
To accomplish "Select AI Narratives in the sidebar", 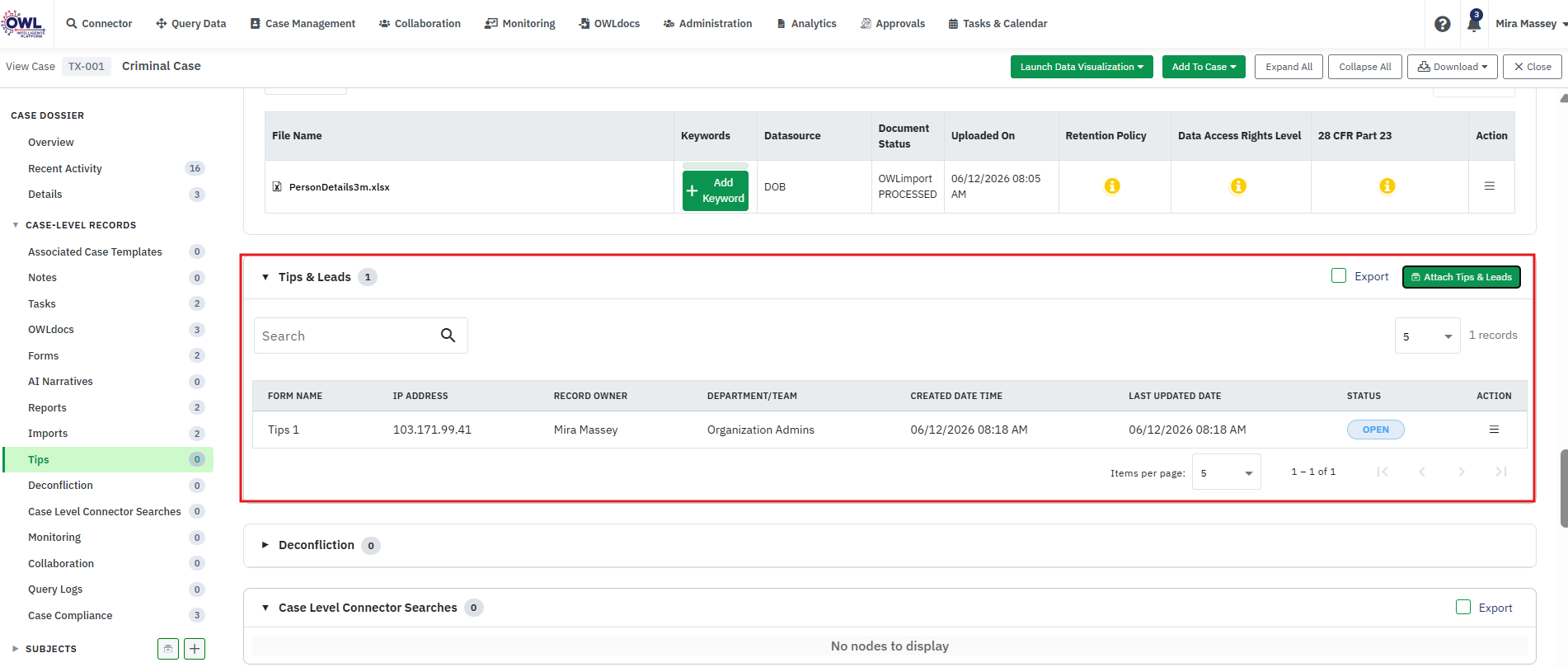I will (60, 382).
